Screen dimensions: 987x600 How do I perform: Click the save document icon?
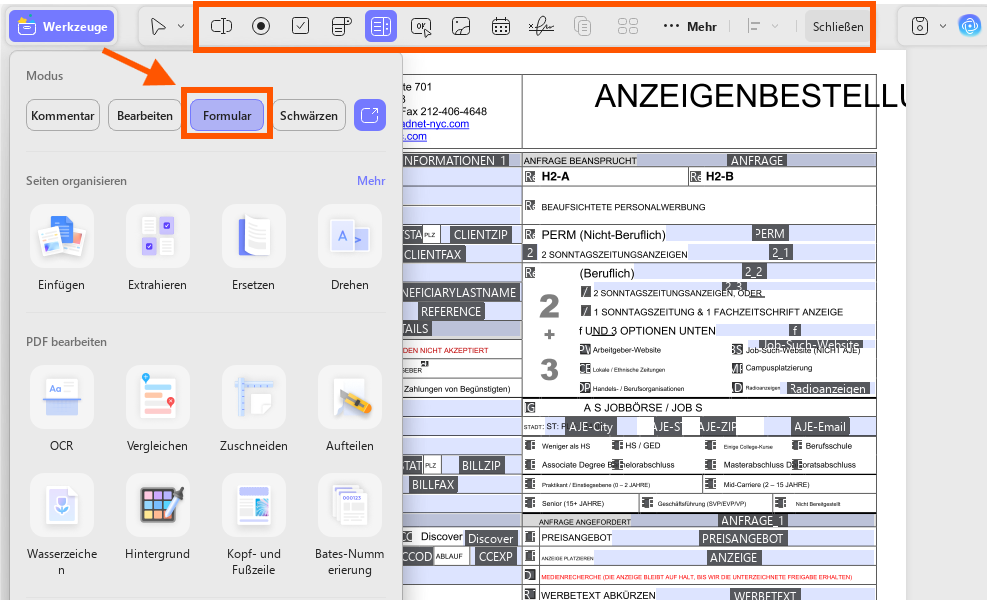point(920,26)
